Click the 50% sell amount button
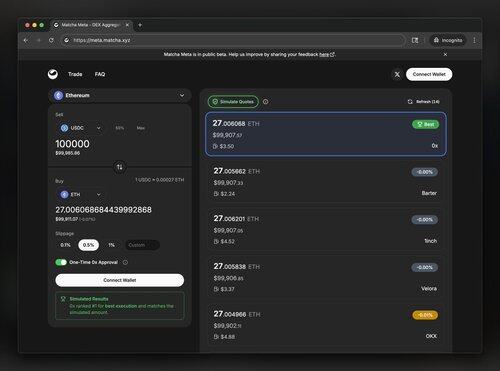Viewport: 500px width, 371px height. pos(120,128)
